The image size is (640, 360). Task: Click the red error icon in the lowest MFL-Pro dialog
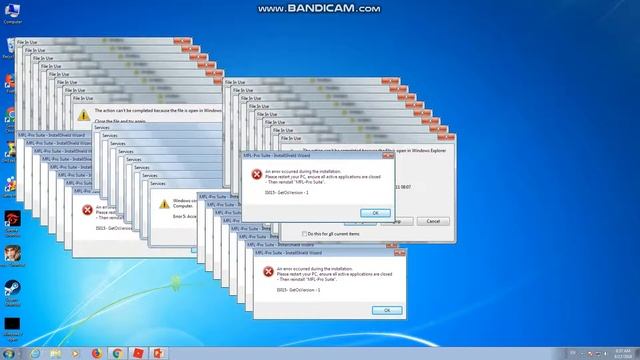[x=268, y=272]
